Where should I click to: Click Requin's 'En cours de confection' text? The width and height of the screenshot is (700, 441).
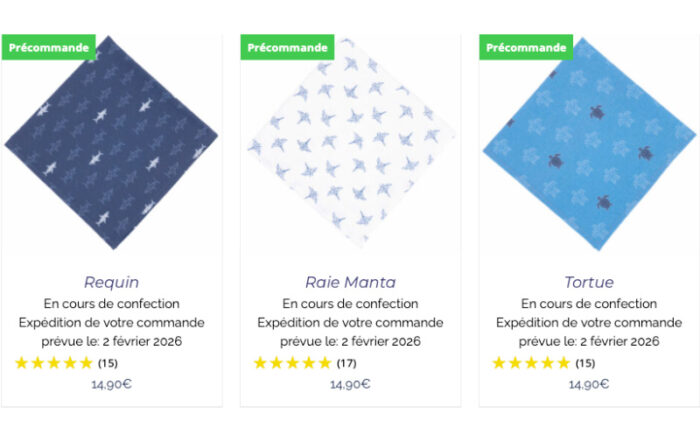[111, 304]
